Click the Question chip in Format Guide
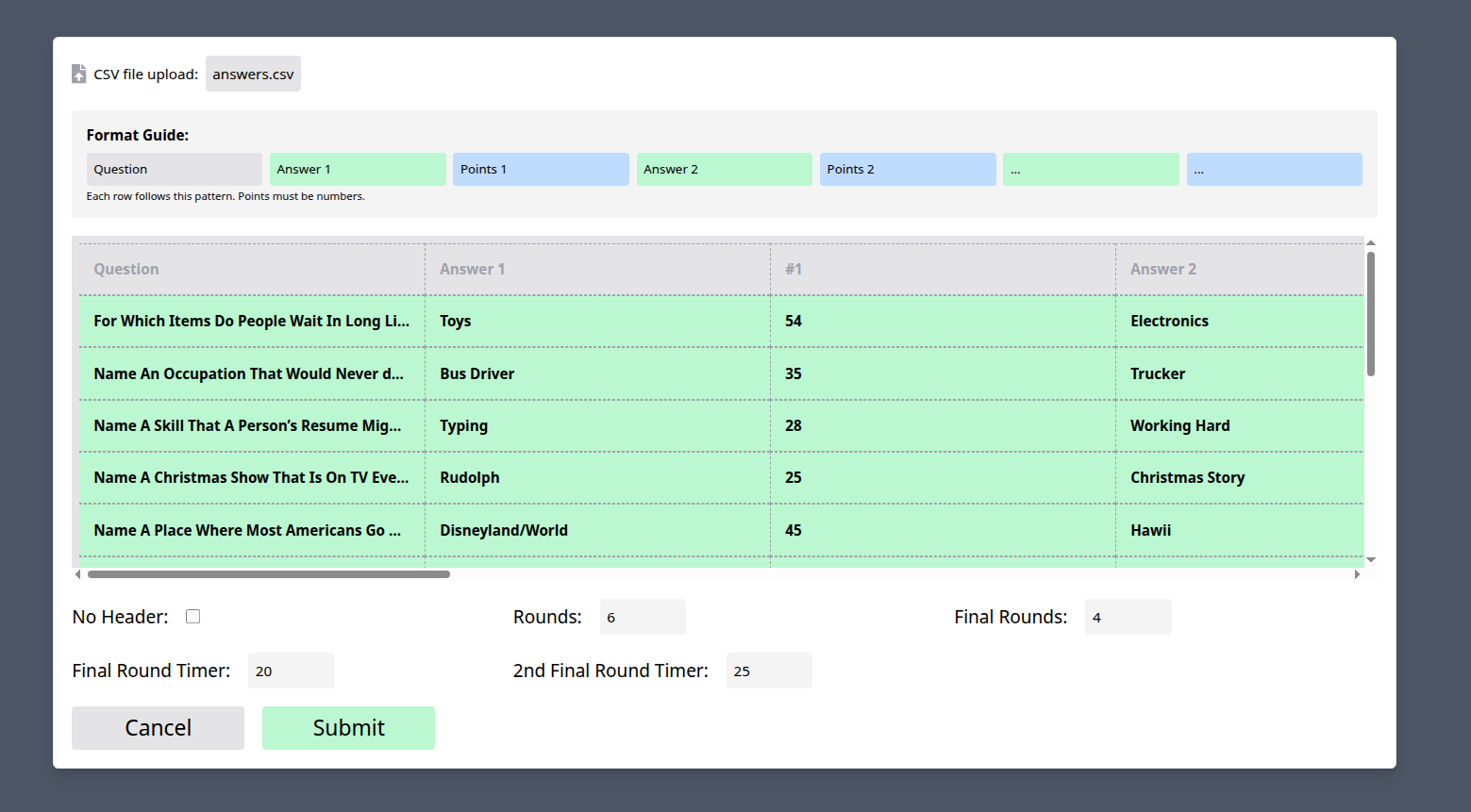Image resolution: width=1471 pixels, height=812 pixels. (x=174, y=169)
